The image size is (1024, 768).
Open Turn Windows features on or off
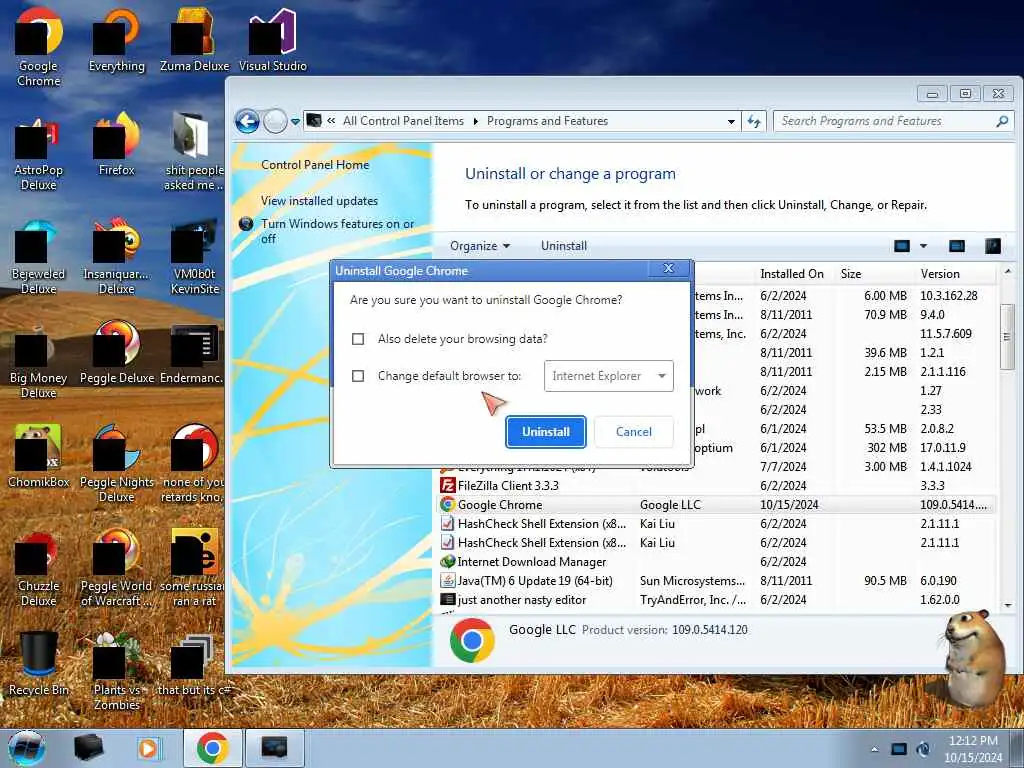(337, 231)
